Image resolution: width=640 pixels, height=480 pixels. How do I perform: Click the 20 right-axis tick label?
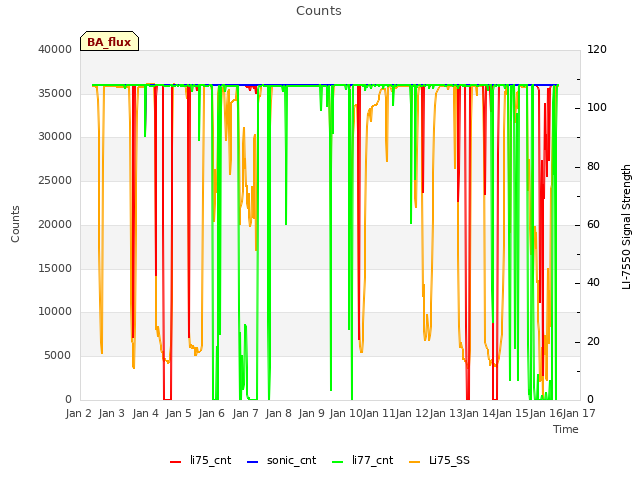(593, 341)
